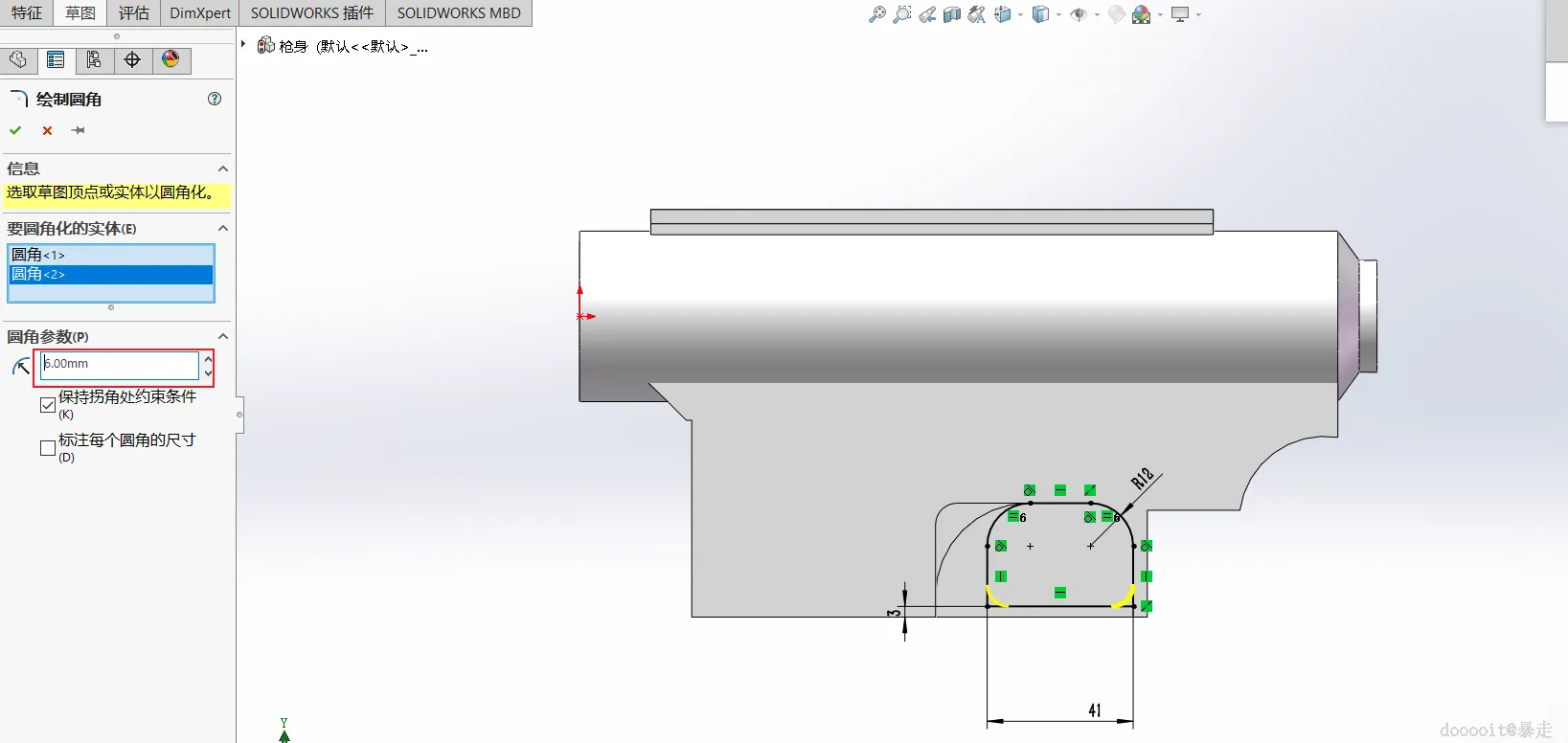Open the DimXpertManager crosshair tab icon
The width and height of the screenshot is (1568, 743).
click(132, 60)
